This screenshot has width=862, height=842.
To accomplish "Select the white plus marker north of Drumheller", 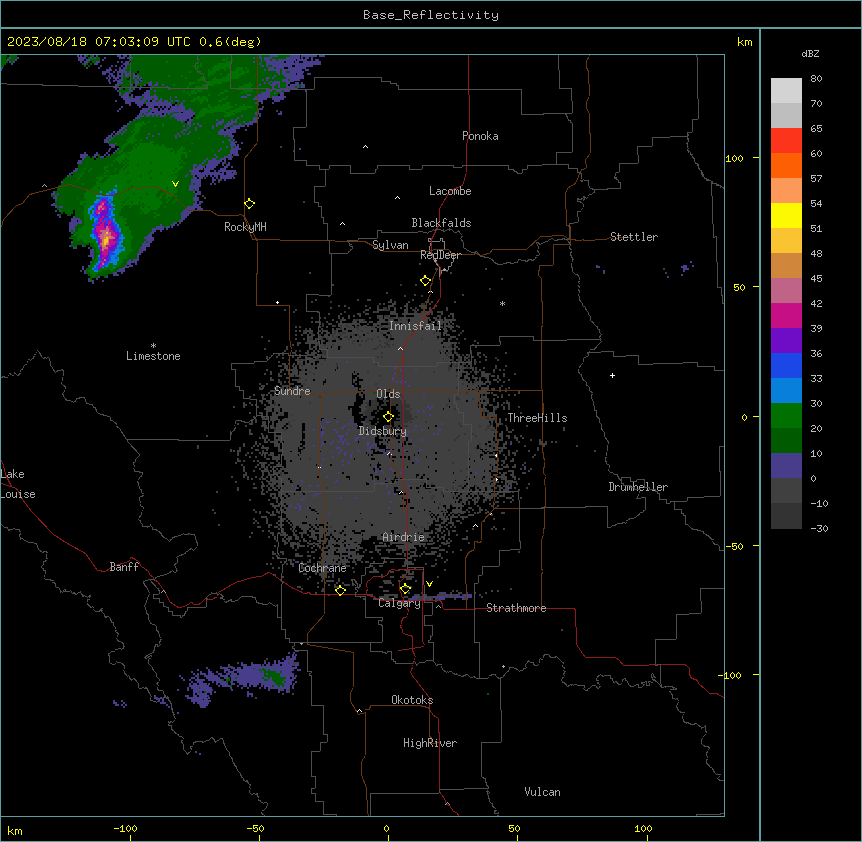I will (x=612, y=375).
